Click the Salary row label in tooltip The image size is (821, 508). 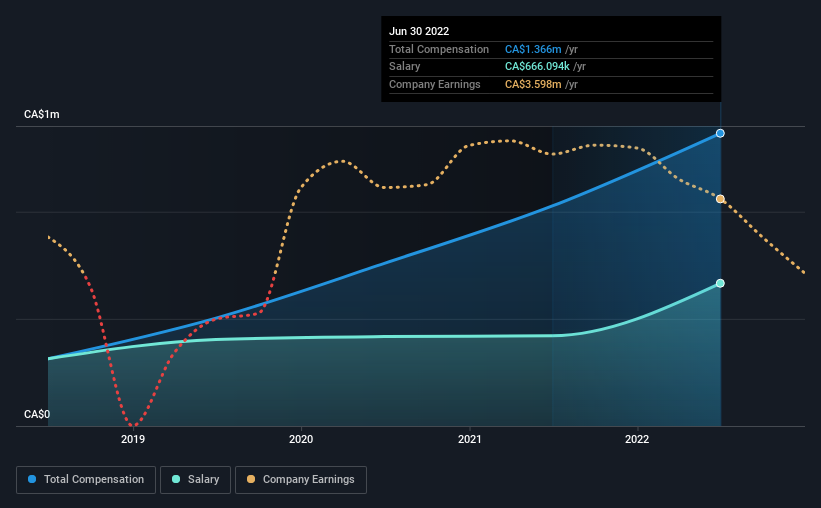coord(404,67)
